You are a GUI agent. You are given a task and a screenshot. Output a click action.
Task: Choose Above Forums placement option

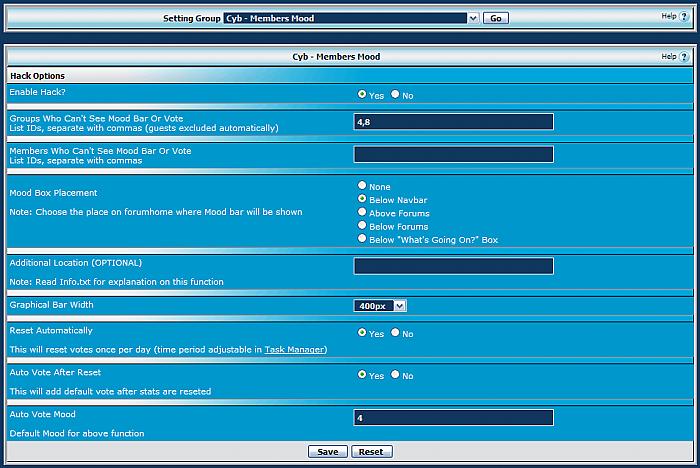click(362, 213)
